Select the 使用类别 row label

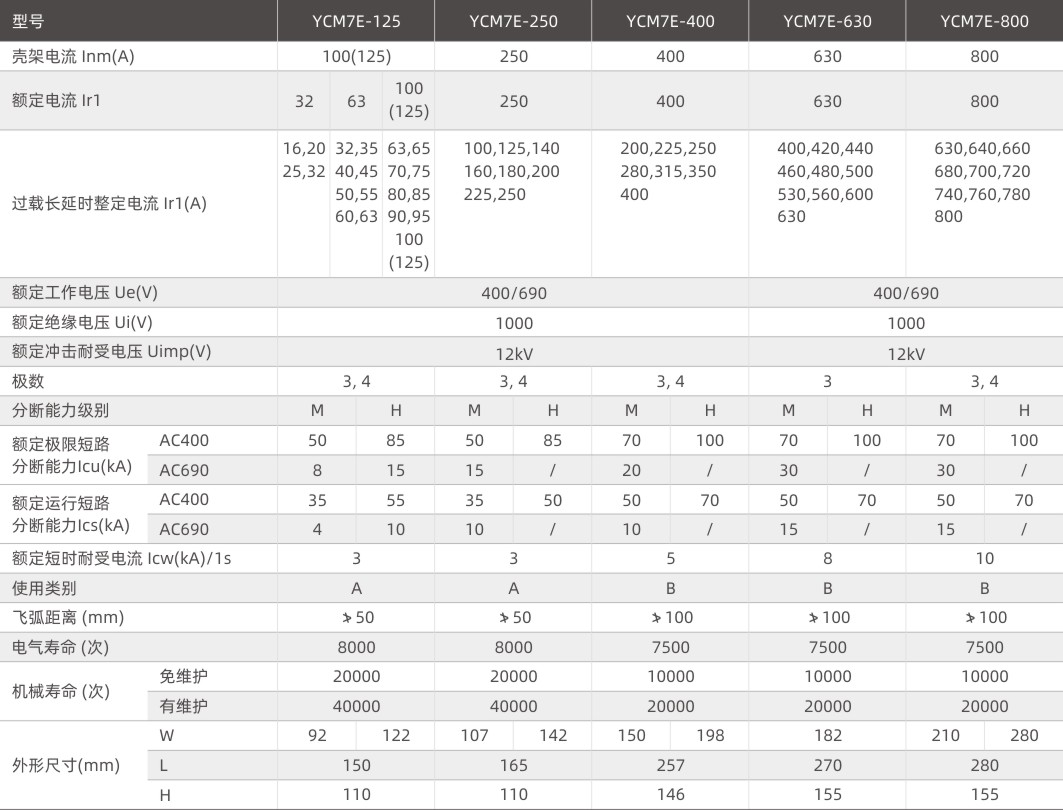tap(44, 588)
